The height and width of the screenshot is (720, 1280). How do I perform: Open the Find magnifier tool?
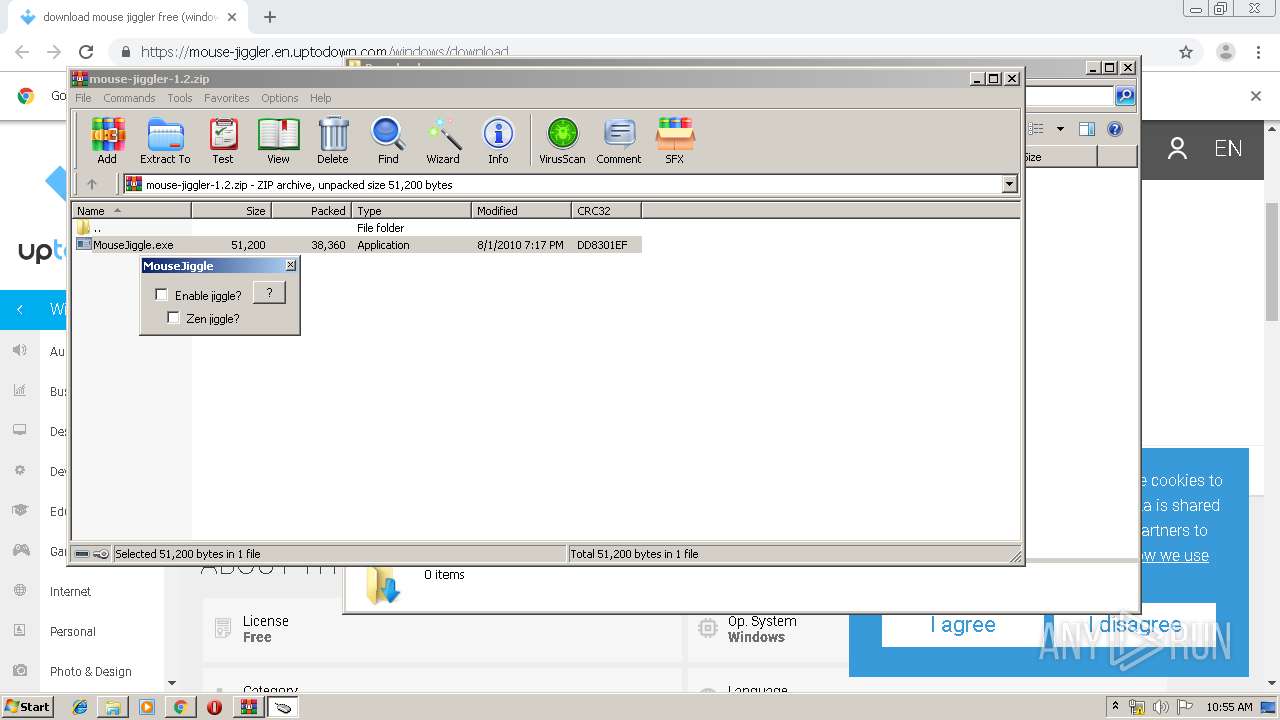[x=388, y=140]
